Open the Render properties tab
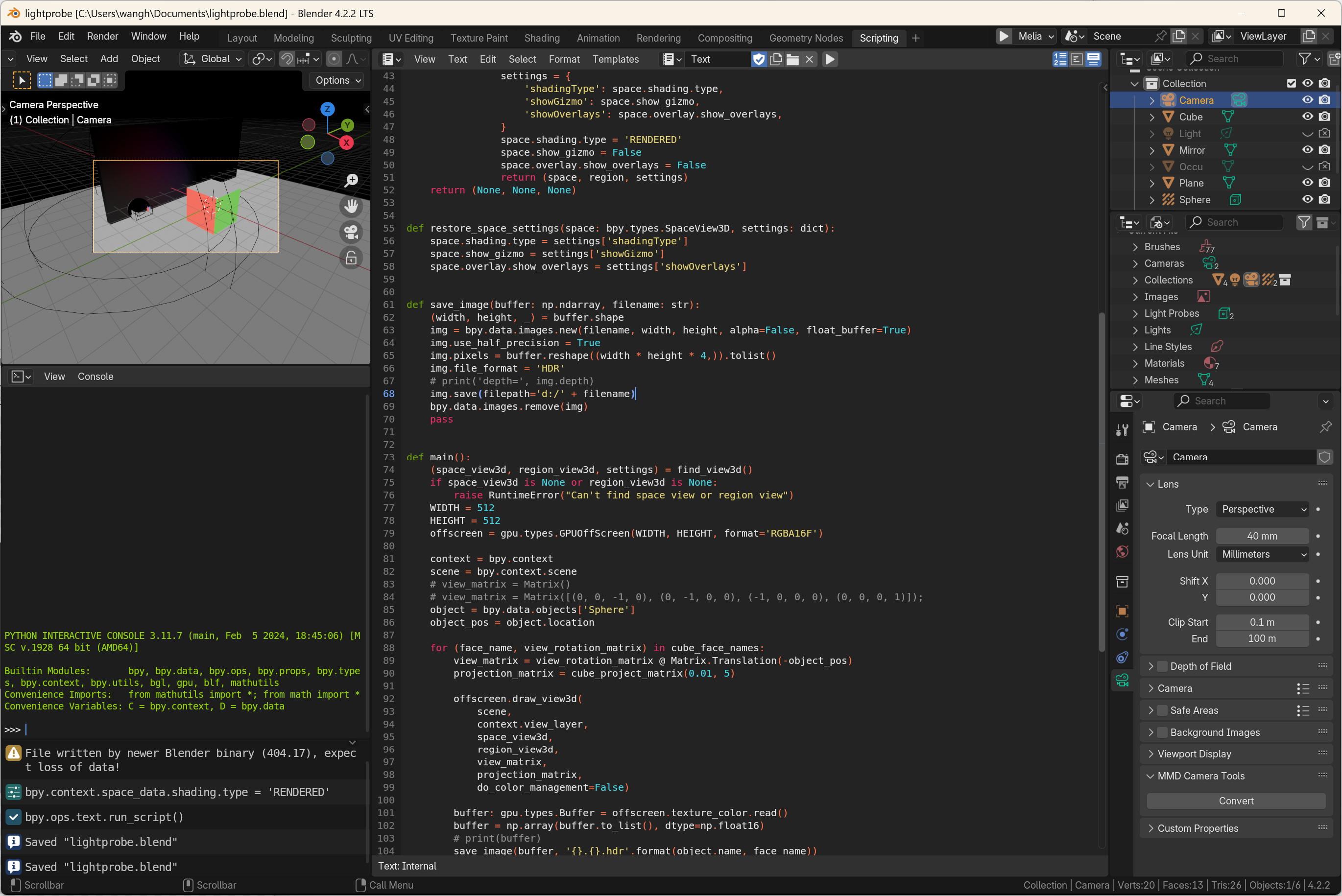Viewport: 1342px width, 896px height. point(1122,459)
